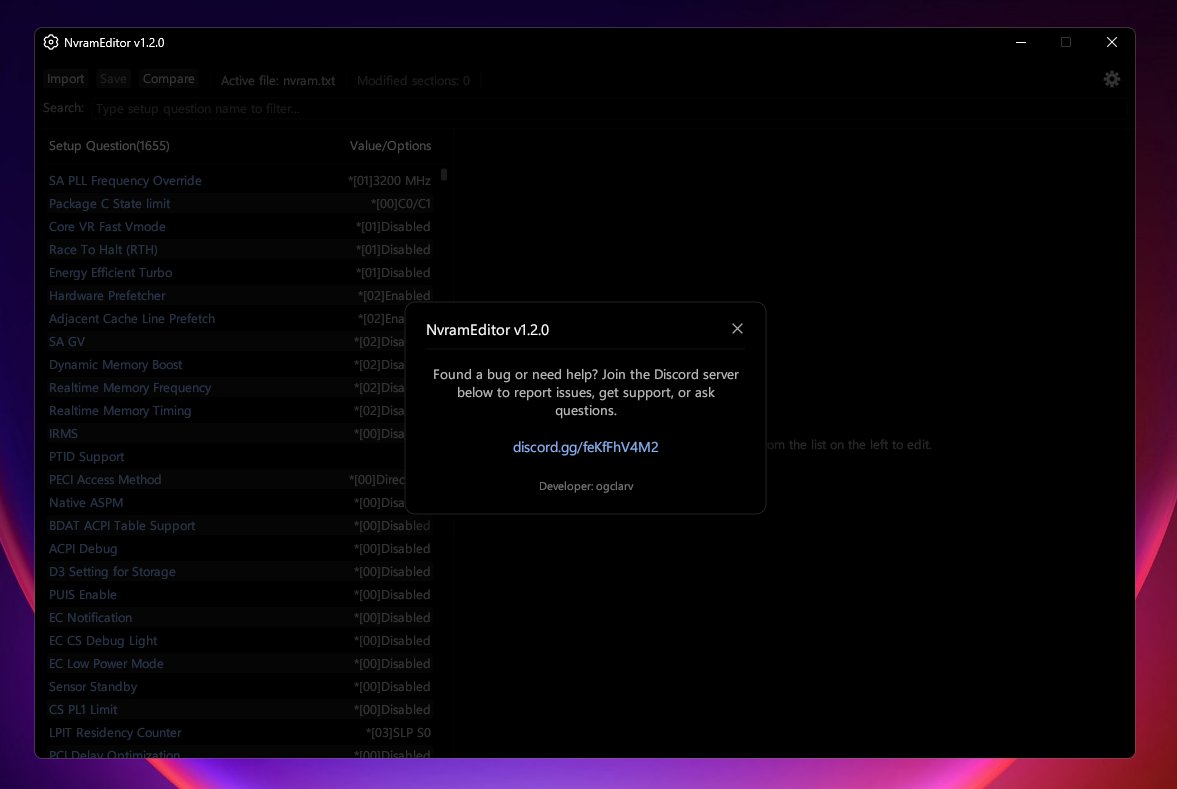Click the Developer: ogclarv text
This screenshot has height=789, width=1177.
[586, 486]
